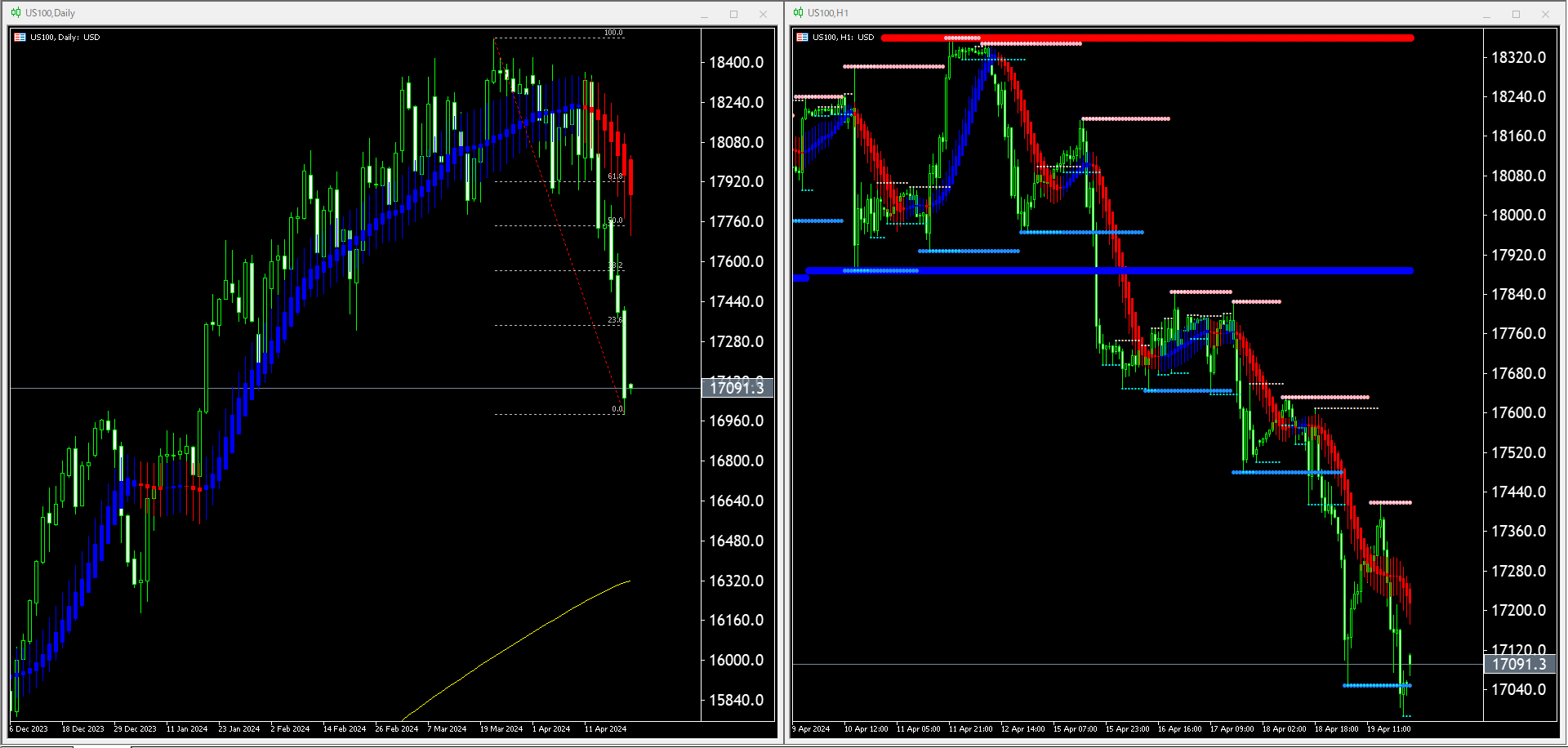Click the 18160.0 price level on H1 scale
1568x748 pixels.
pos(1519,136)
